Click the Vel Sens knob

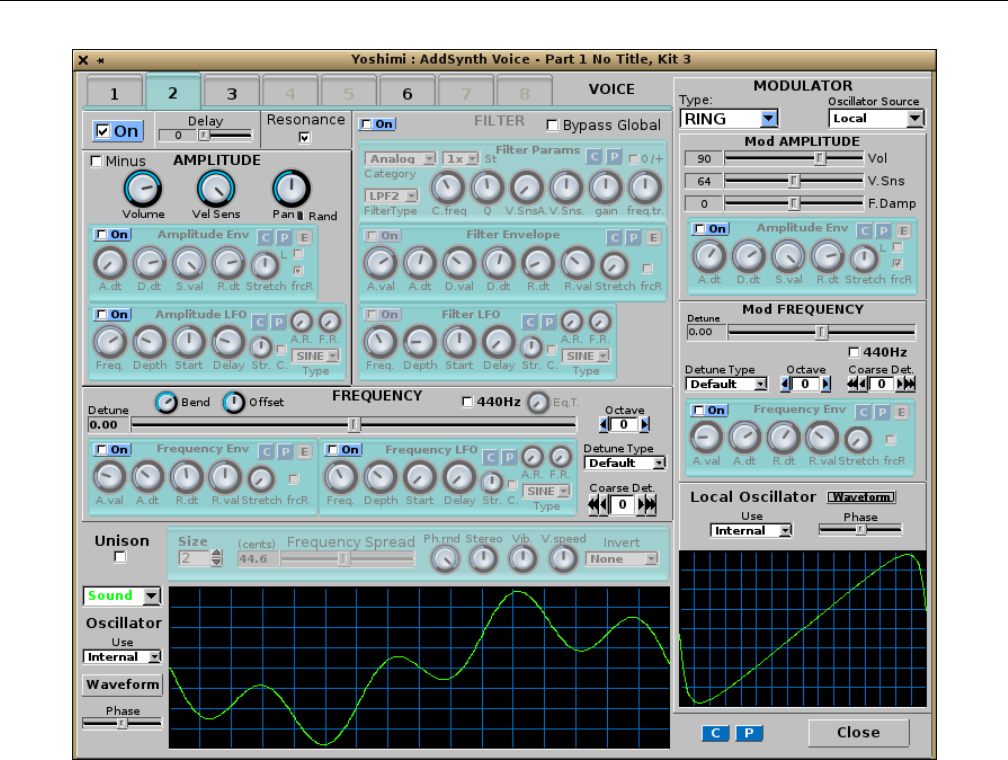point(216,188)
